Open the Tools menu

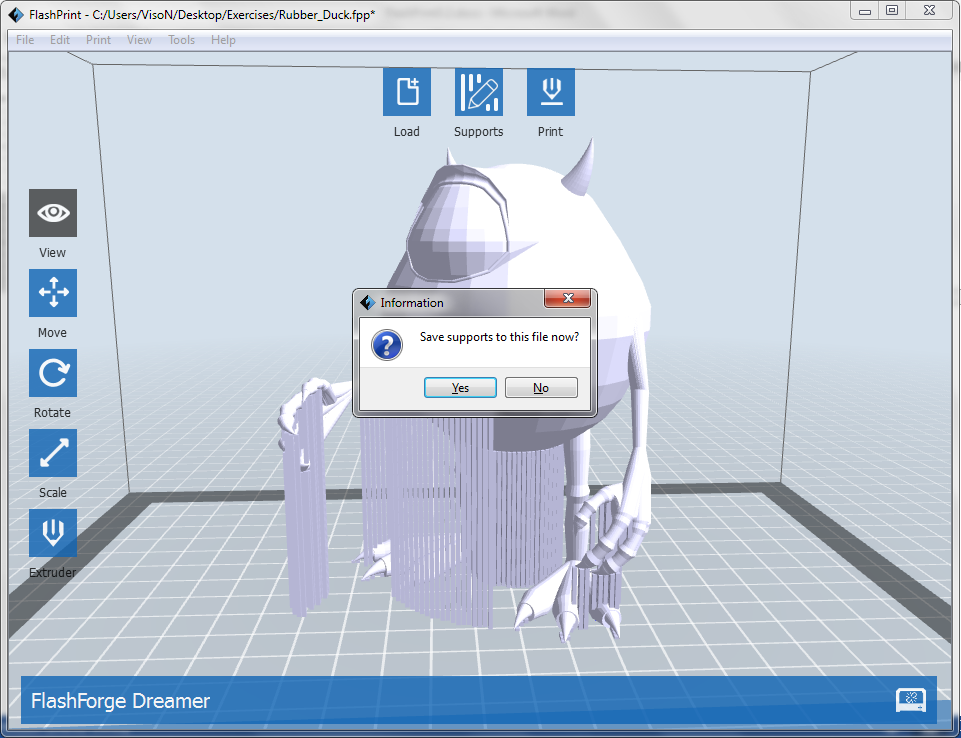[181, 40]
